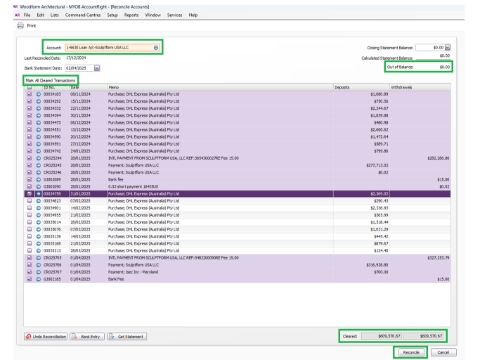Click the Cancel button
Image resolution: width=480 pixels, height=360 pixels.
(443, 352)
